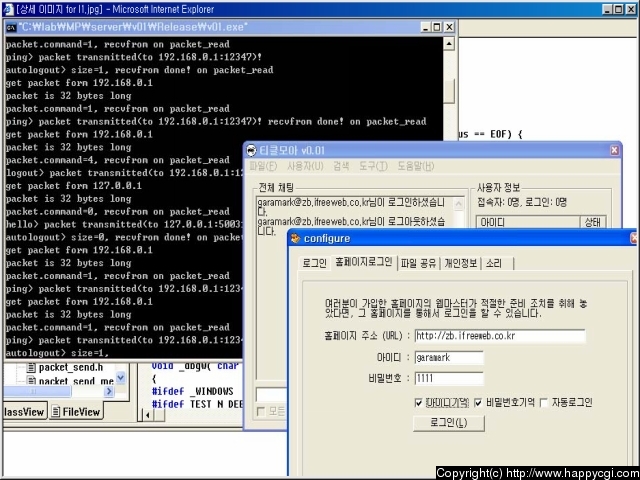This screenshot has height=480, width=640.
Task: Switch to the ClassView tab
Action: point(24,412)
